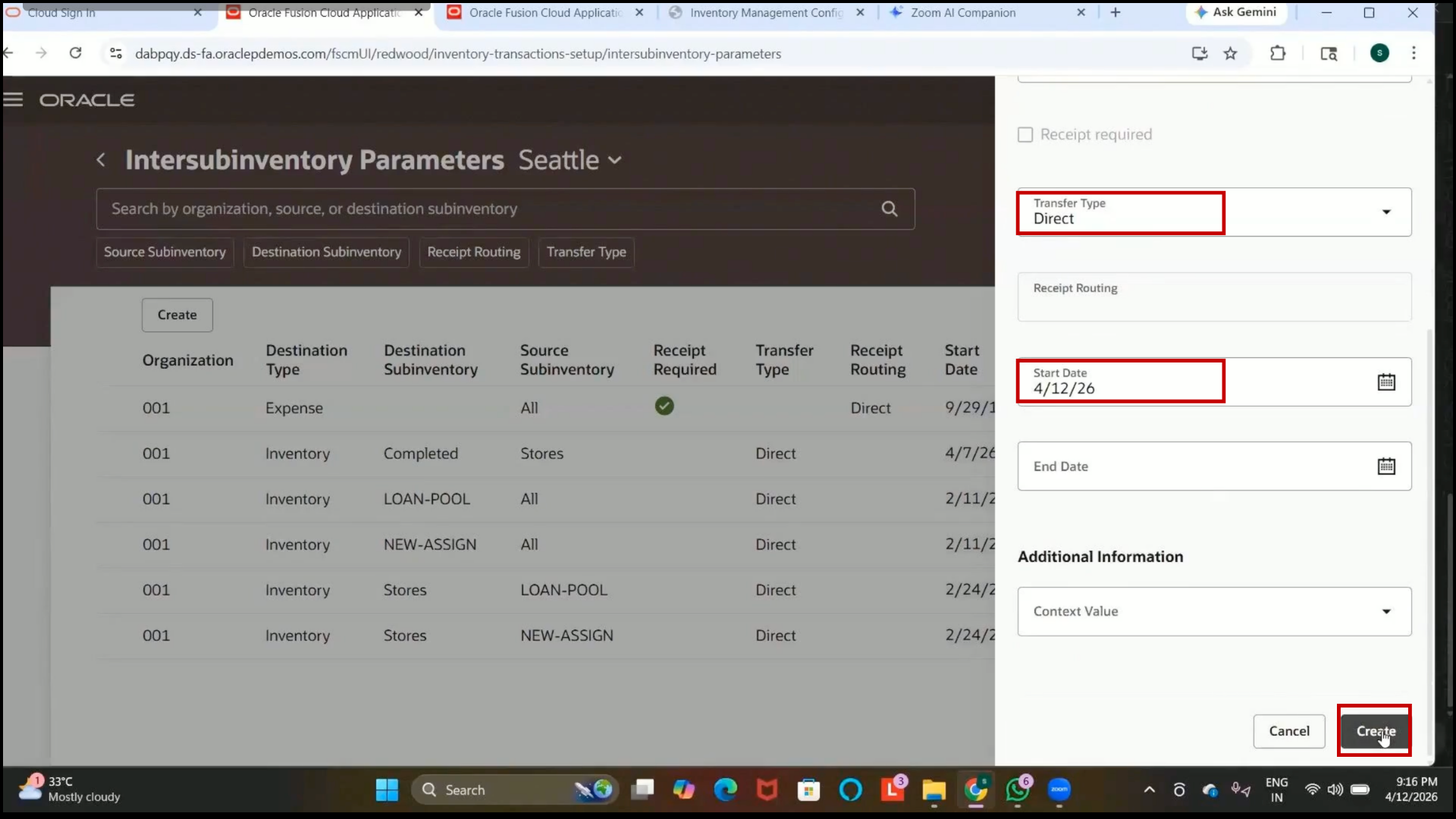Open the browser extensions puzzle icon
Image resolution: width=1456 pixels, height=819 pixels.
click(x=1278, y=53)
